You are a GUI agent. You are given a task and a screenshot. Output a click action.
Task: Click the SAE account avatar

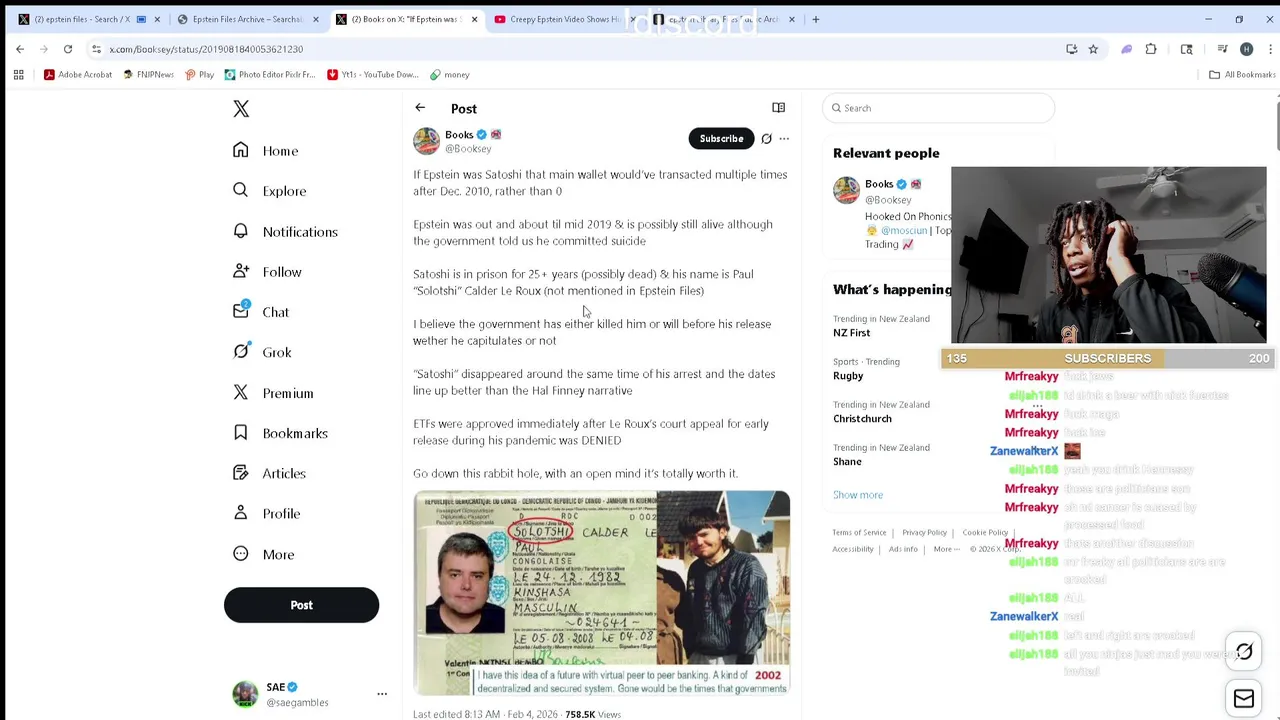(245, 694)
